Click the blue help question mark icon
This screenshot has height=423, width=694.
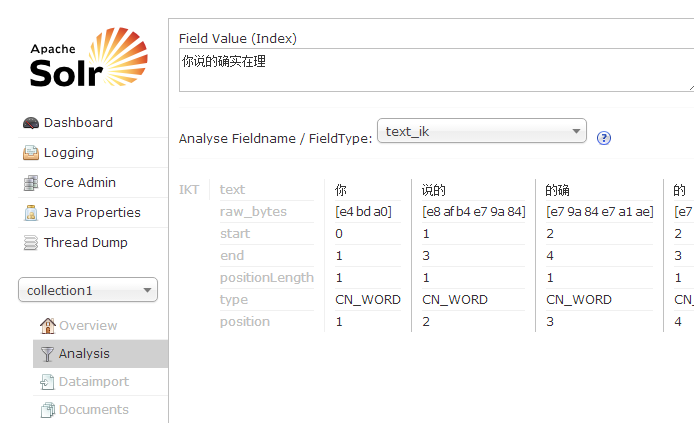[604, 138]
